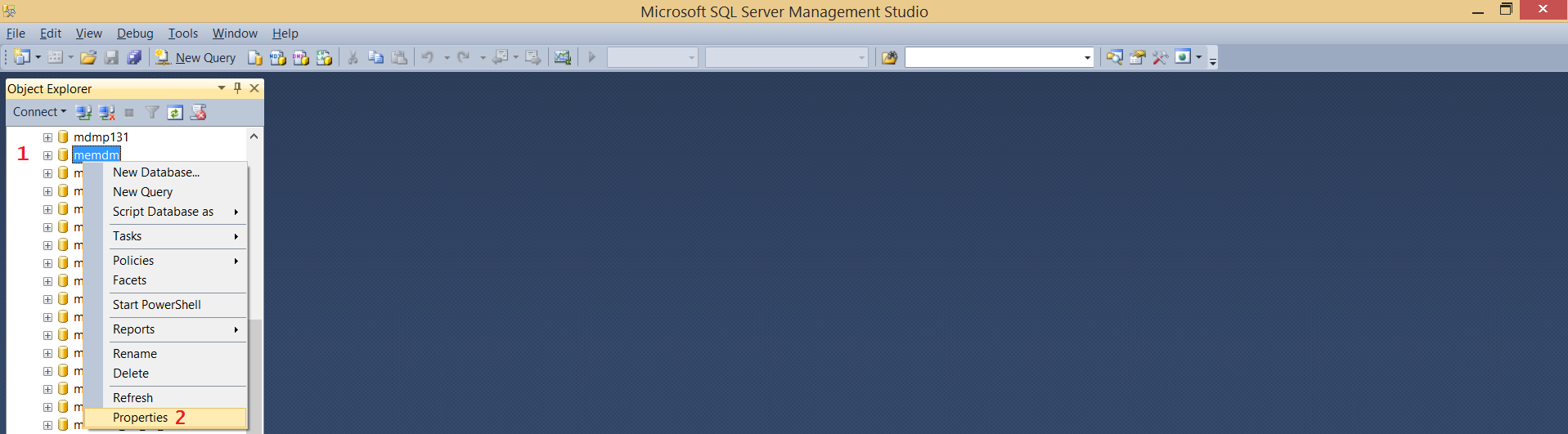The height and width of the screenshot is (434, 1568).
Task: Expand the mdmp131 database node
Action: (47, 137)
